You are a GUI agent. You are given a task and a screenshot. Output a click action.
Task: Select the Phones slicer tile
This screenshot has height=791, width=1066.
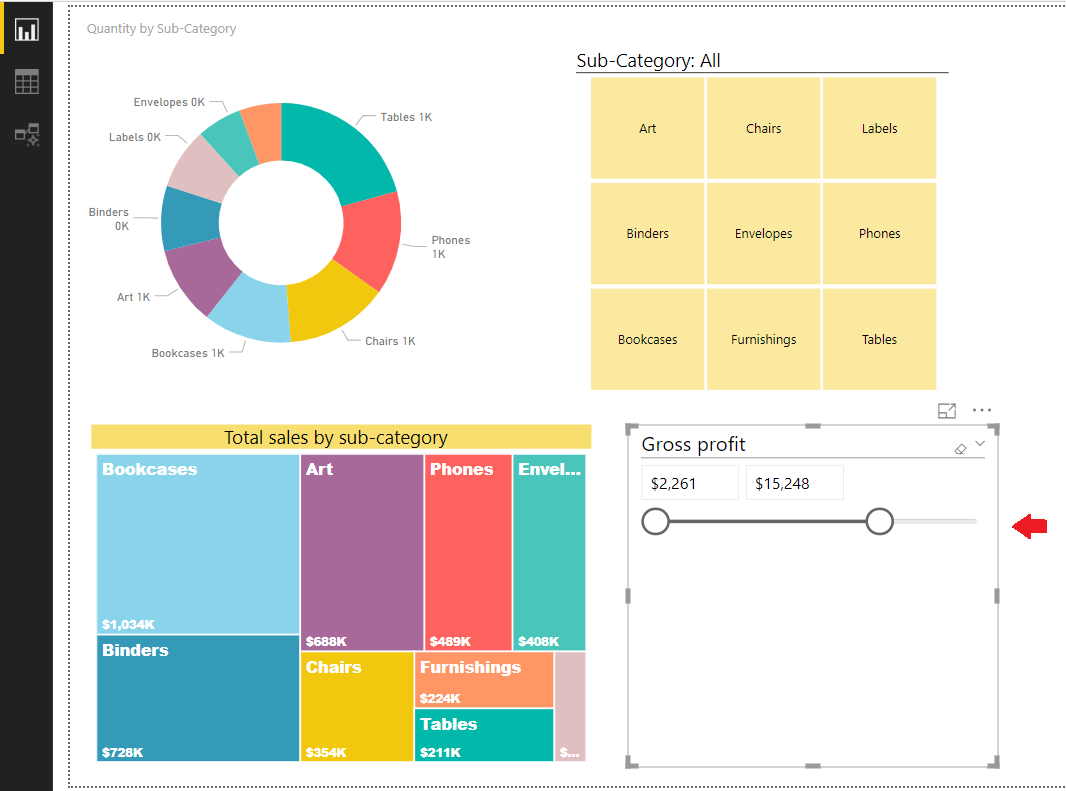(x=879, y=233)
